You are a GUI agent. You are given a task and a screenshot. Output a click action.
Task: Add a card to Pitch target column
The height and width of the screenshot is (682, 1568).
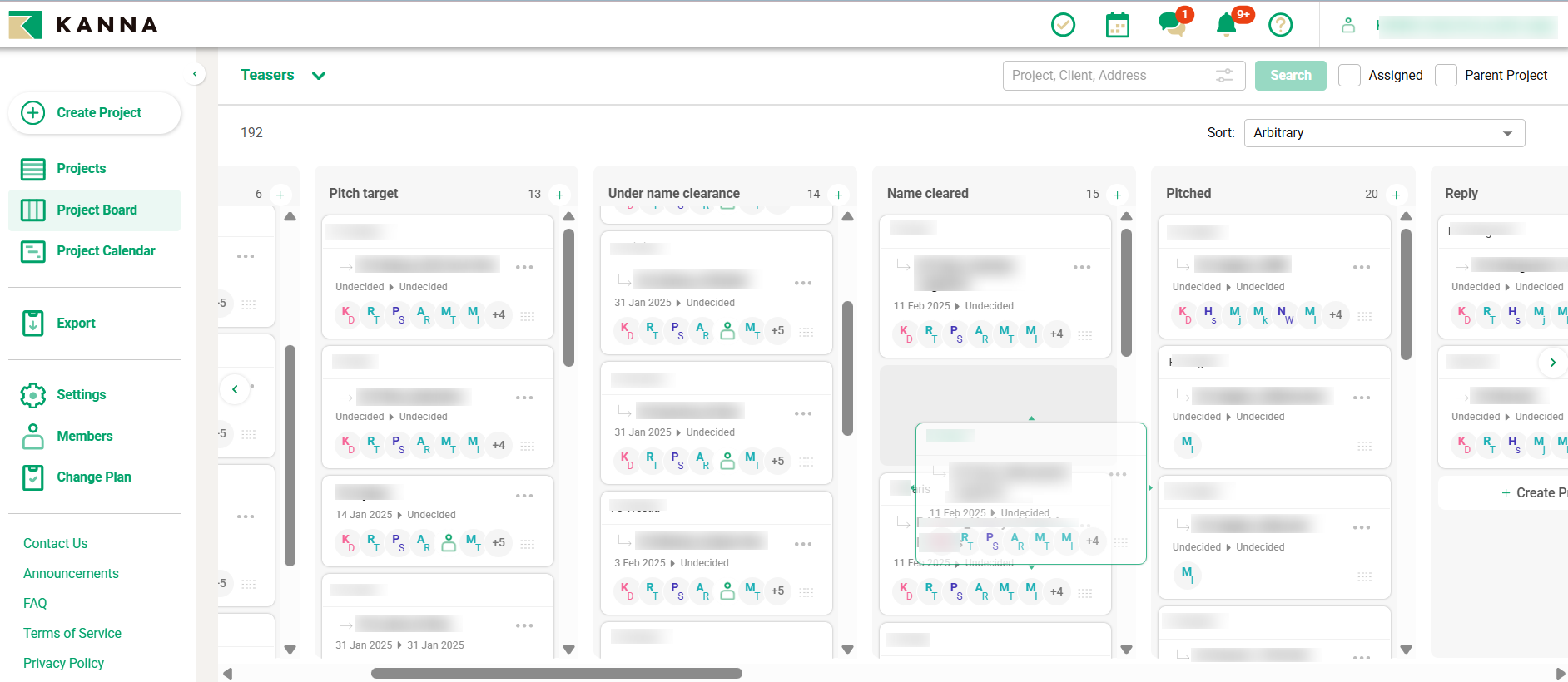point(559,195)
